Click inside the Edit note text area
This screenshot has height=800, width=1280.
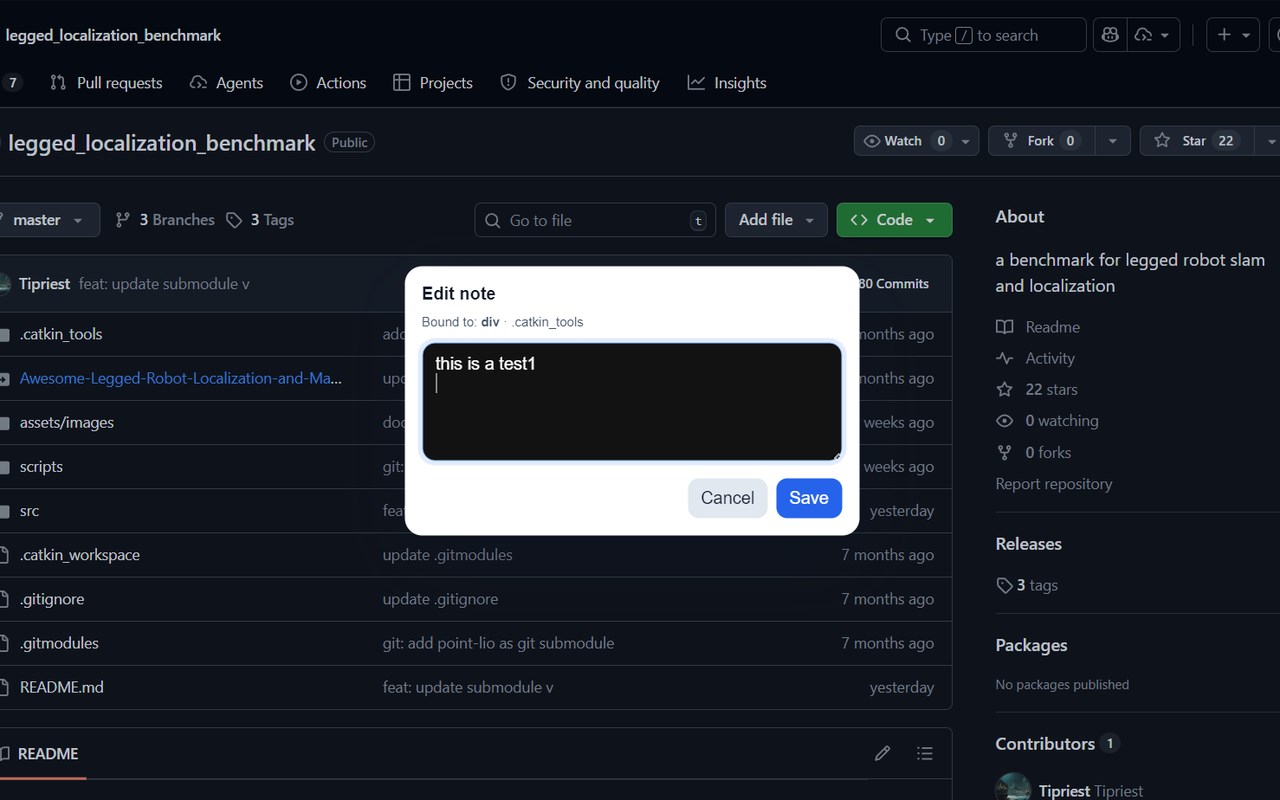(632, 402)
